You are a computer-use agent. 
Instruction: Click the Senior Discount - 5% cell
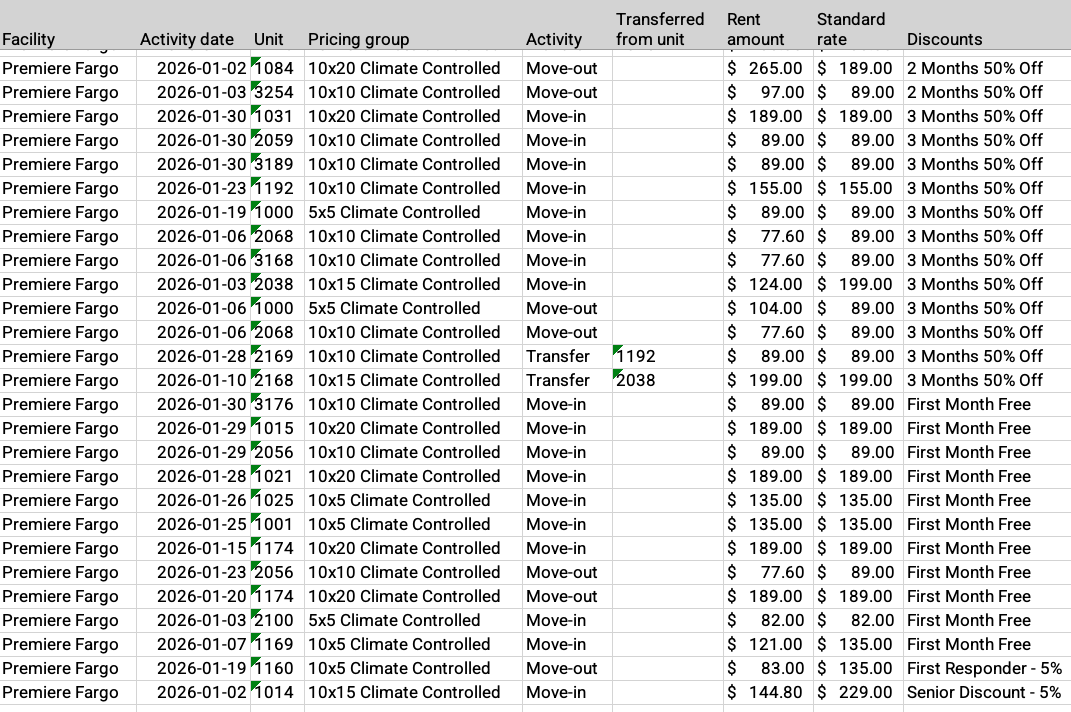coord(984,692)
